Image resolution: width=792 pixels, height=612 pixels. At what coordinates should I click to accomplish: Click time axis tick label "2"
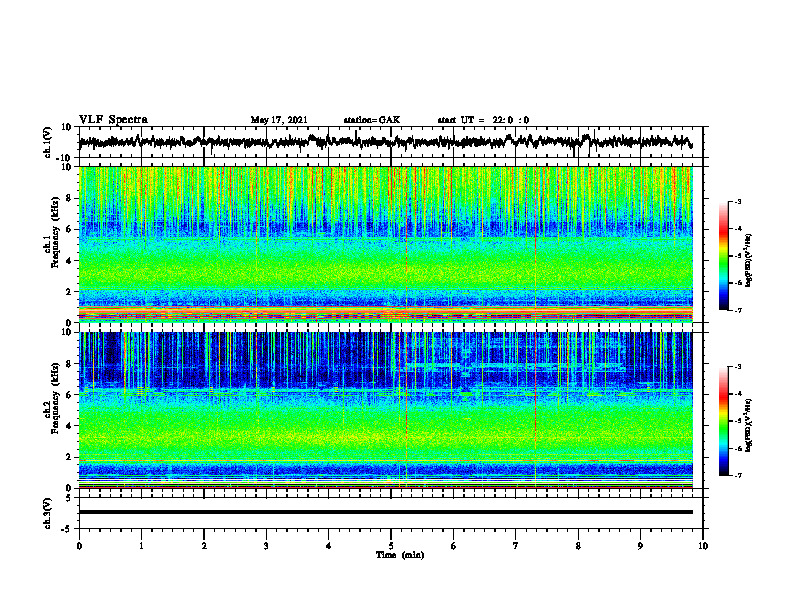click(x=204, y=546)
